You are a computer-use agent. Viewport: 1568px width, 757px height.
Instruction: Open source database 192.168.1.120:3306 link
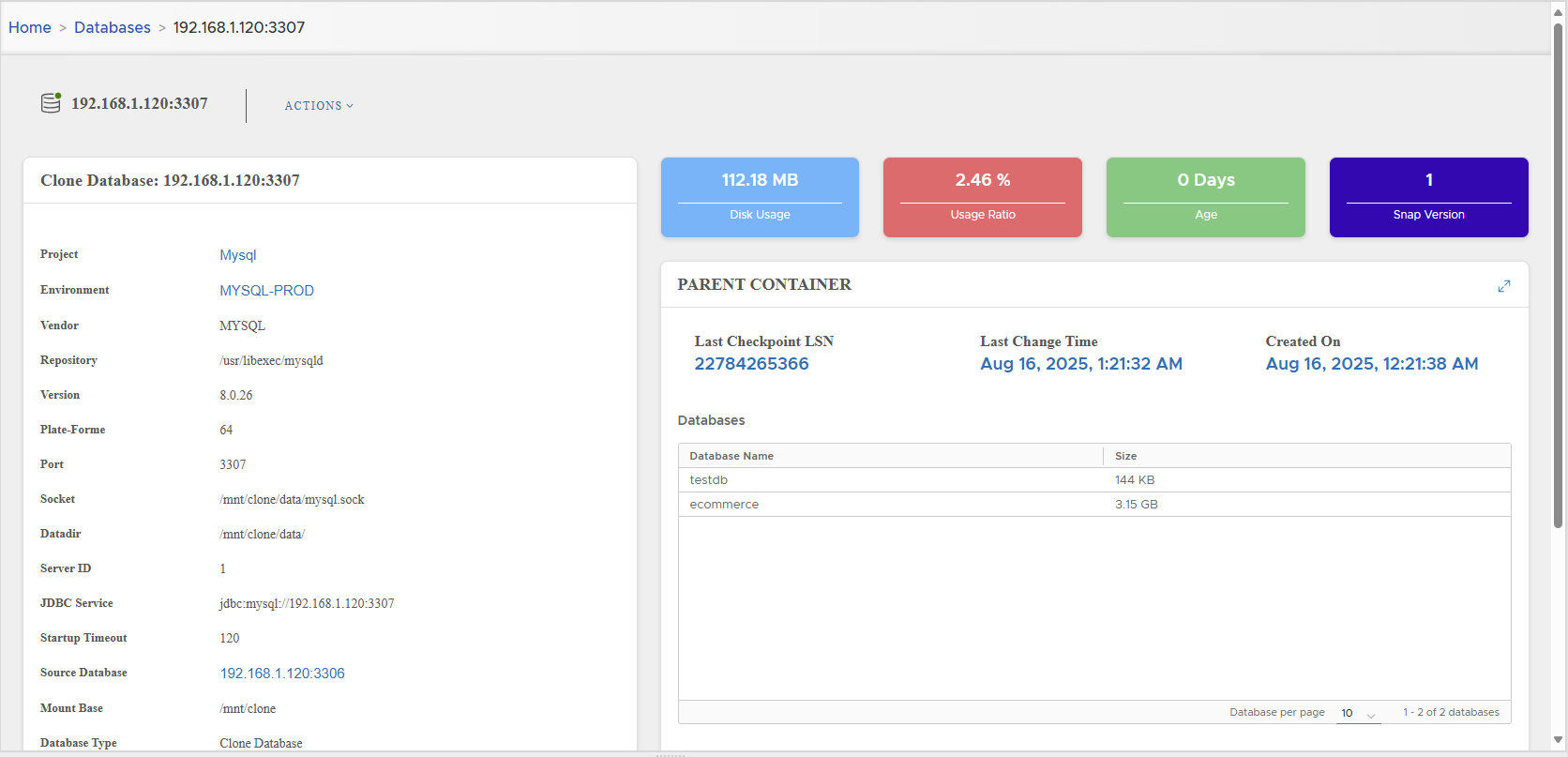coord(282,674)
